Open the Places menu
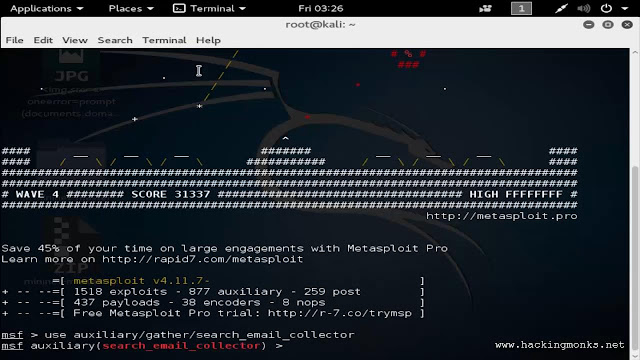Screen dimensions: 640x360 (131, 9)
